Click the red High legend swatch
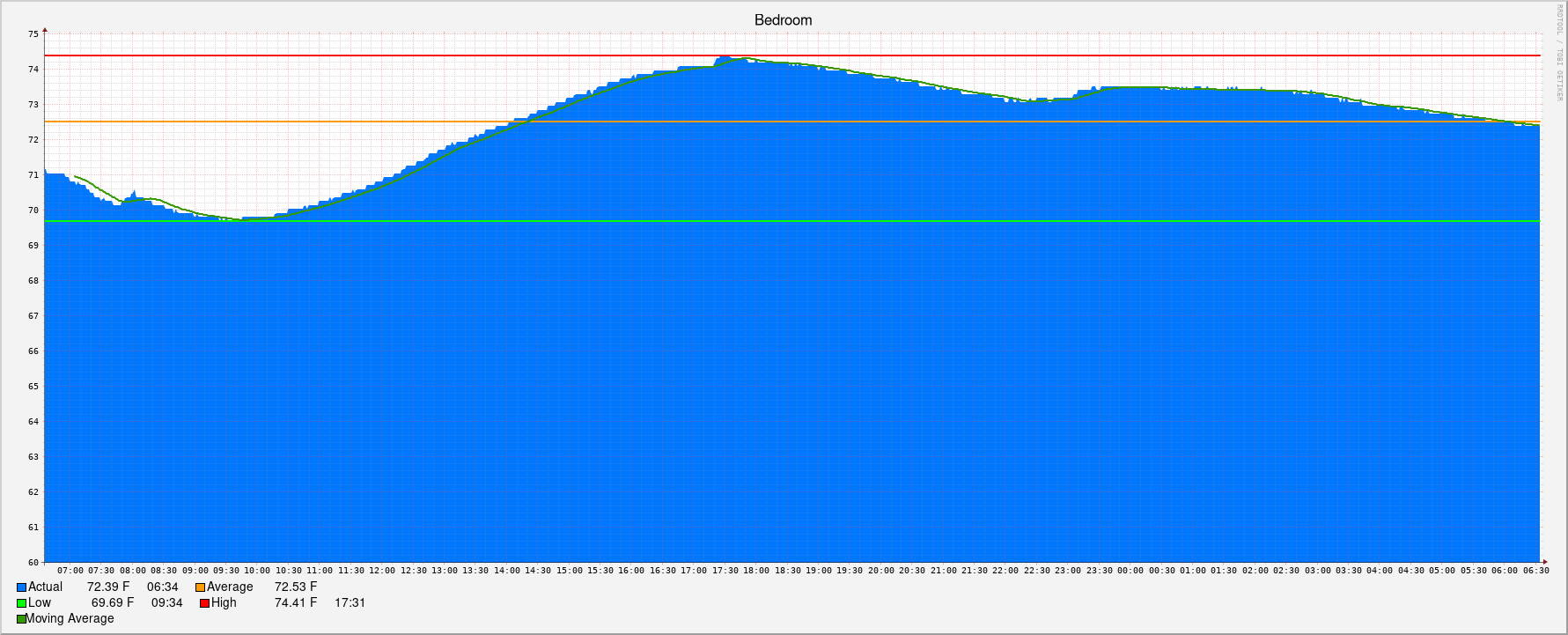Image resolution: width=1568 pixels, height=635 pixels. pyautogui.click(x=205, y=603)
